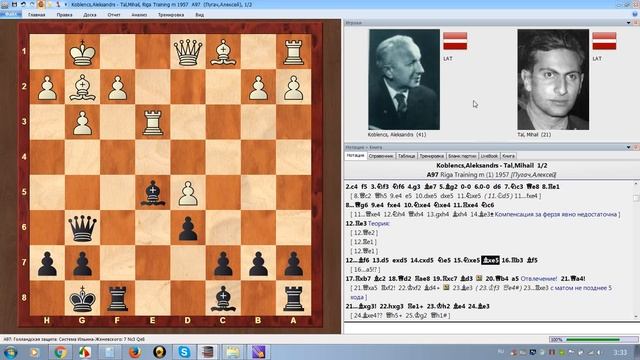Open the Отчет ribbon tab
Viewport: 640px width, 360px height.
[114, 15]
